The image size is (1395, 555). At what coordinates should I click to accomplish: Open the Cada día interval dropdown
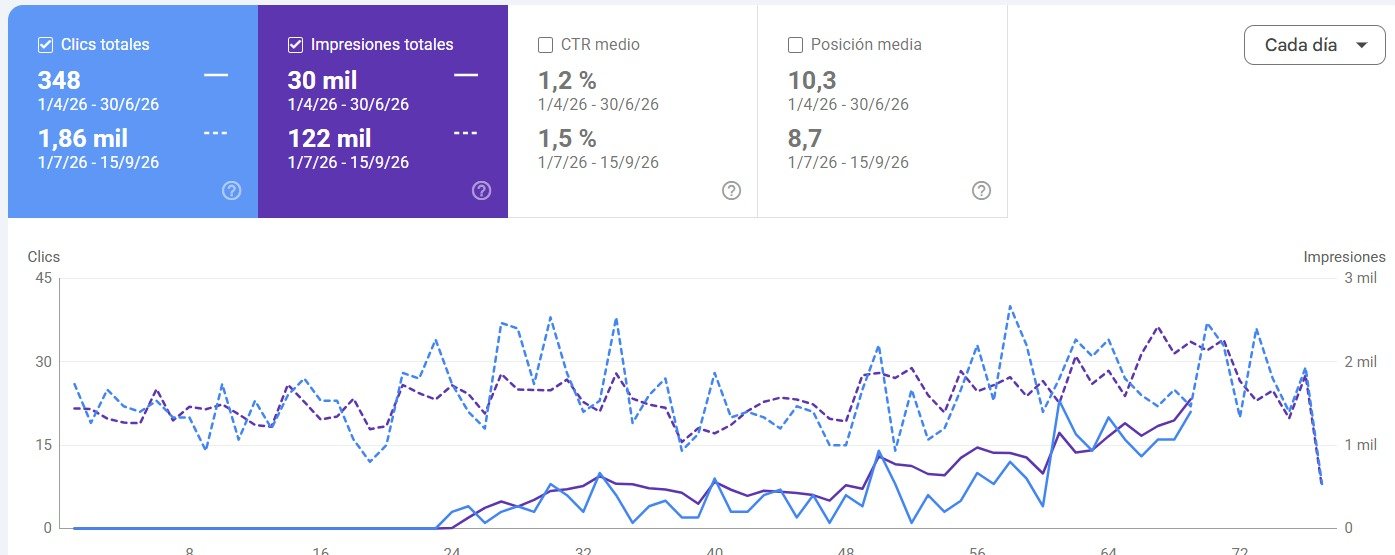1314,45
